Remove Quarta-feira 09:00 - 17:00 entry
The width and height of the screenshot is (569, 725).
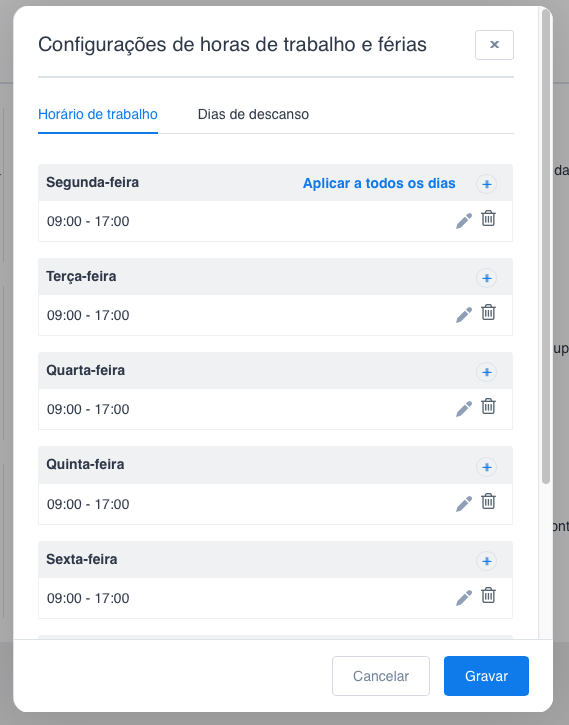pyautogui.click(x=488, y=406)
